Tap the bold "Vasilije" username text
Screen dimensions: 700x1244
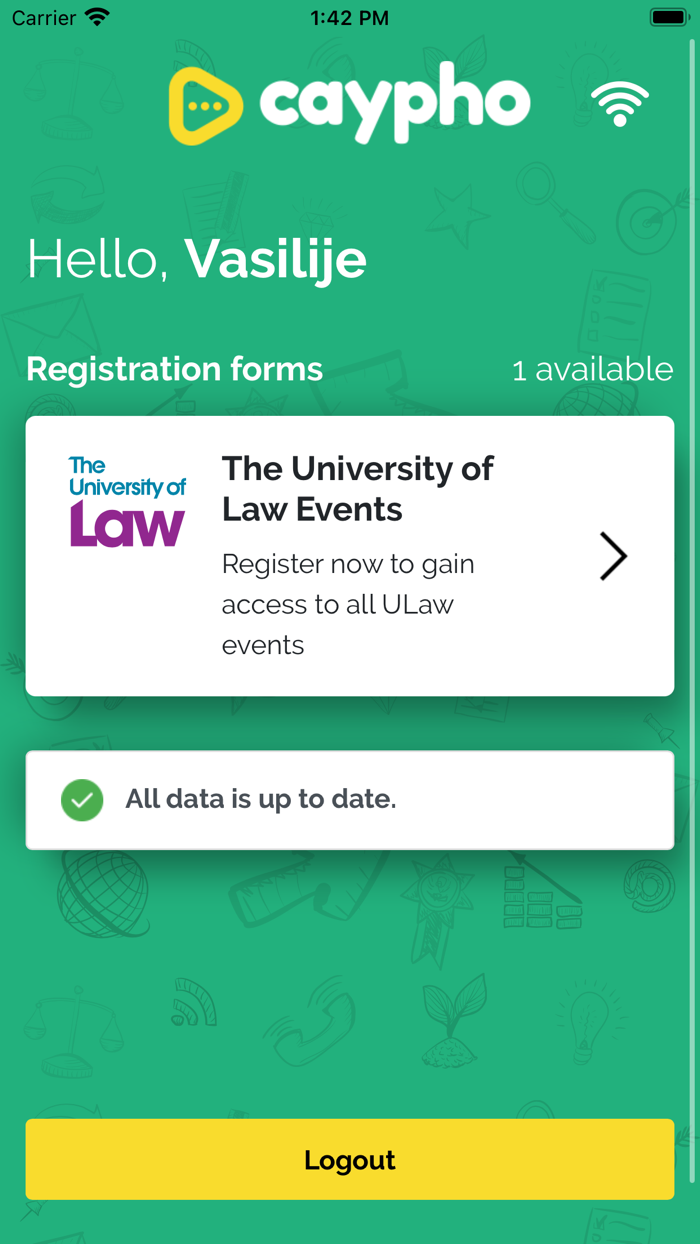[276, 259]
